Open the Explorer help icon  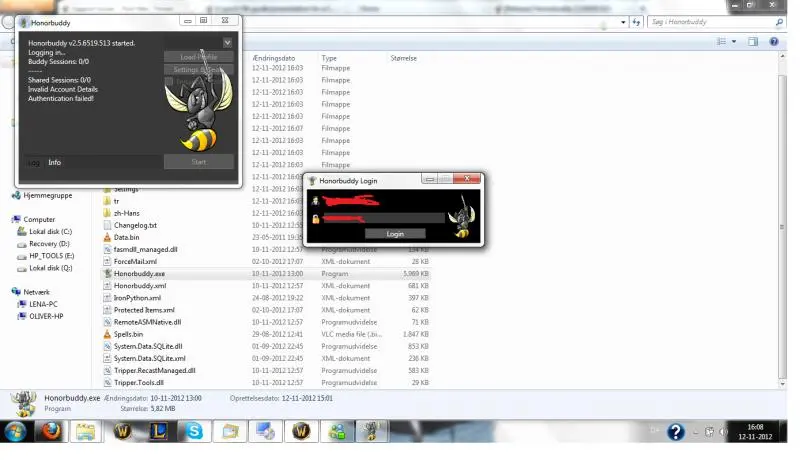pos(774,41)
